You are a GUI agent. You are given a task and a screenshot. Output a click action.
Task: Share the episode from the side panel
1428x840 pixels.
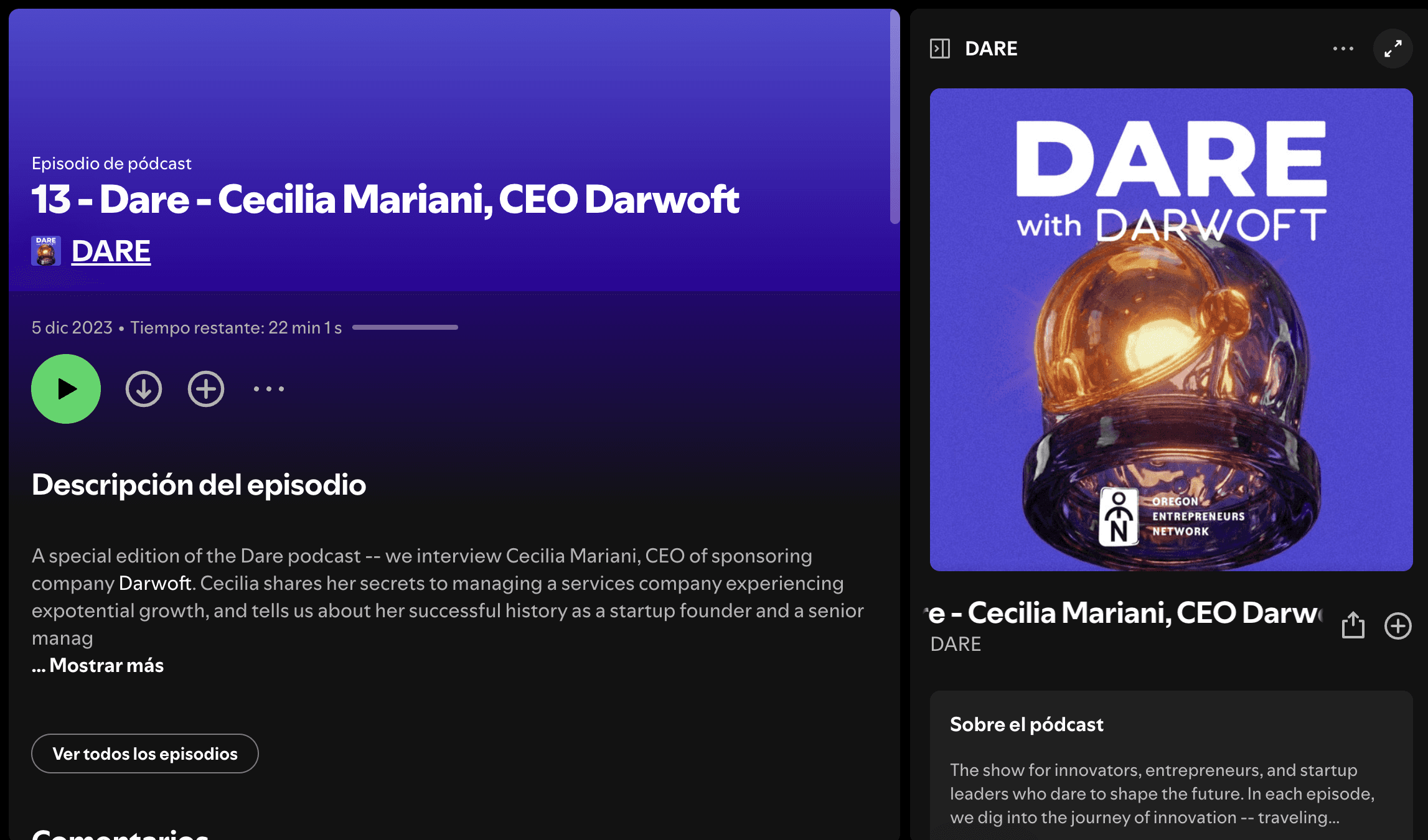click(x=1353, y=625)
